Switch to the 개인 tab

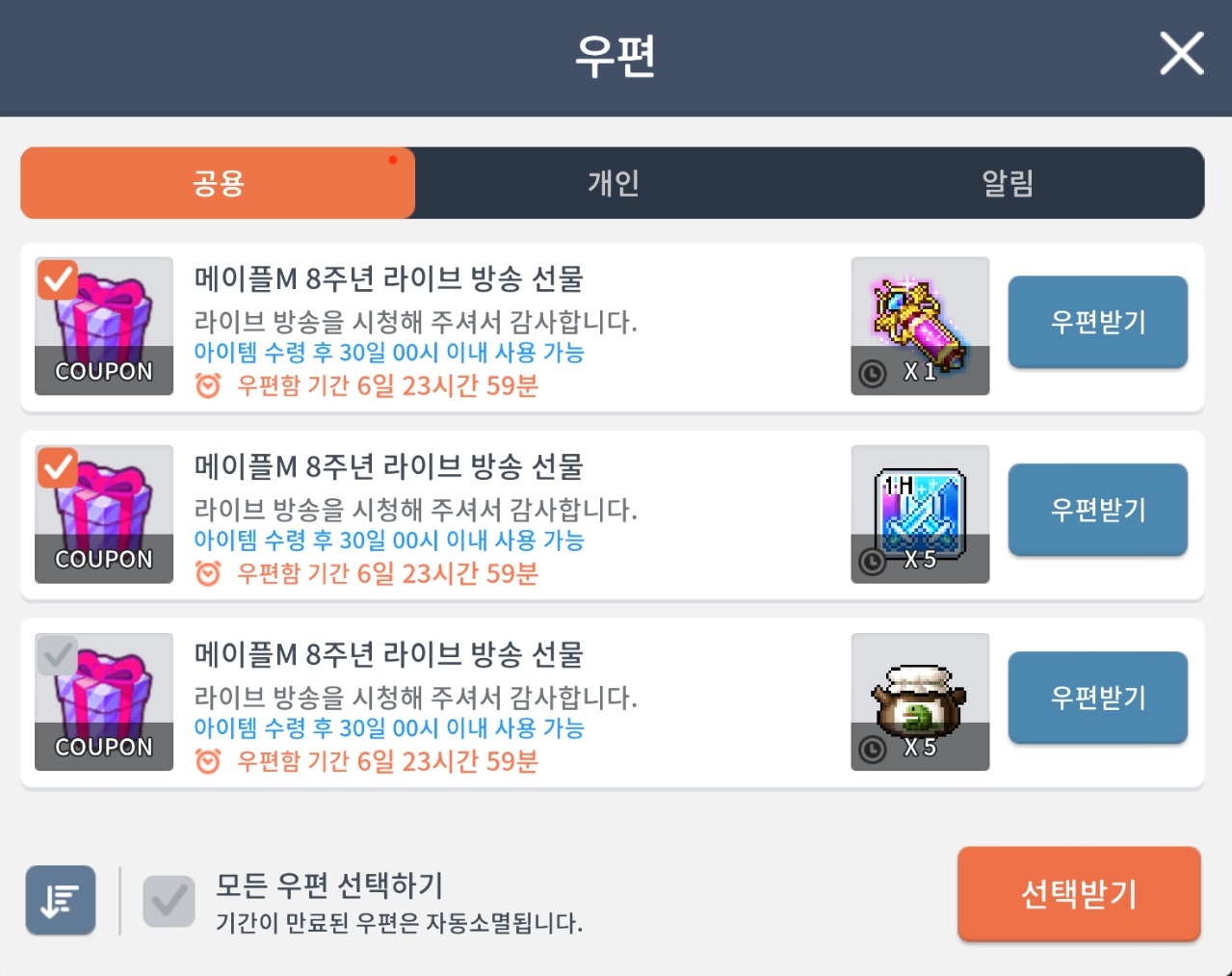point(614,183)
